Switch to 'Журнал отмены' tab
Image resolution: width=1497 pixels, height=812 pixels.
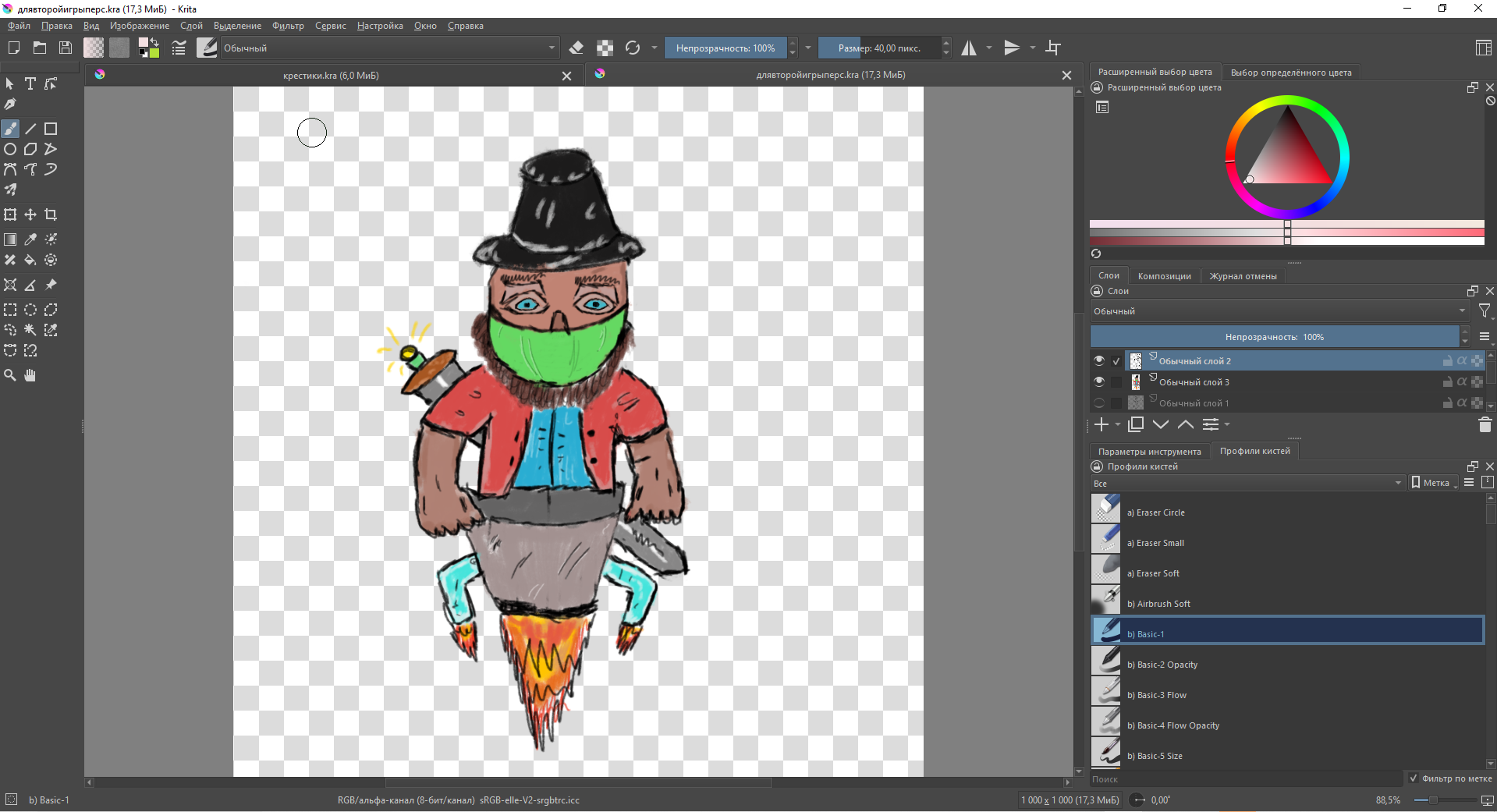coord(1243,276)
